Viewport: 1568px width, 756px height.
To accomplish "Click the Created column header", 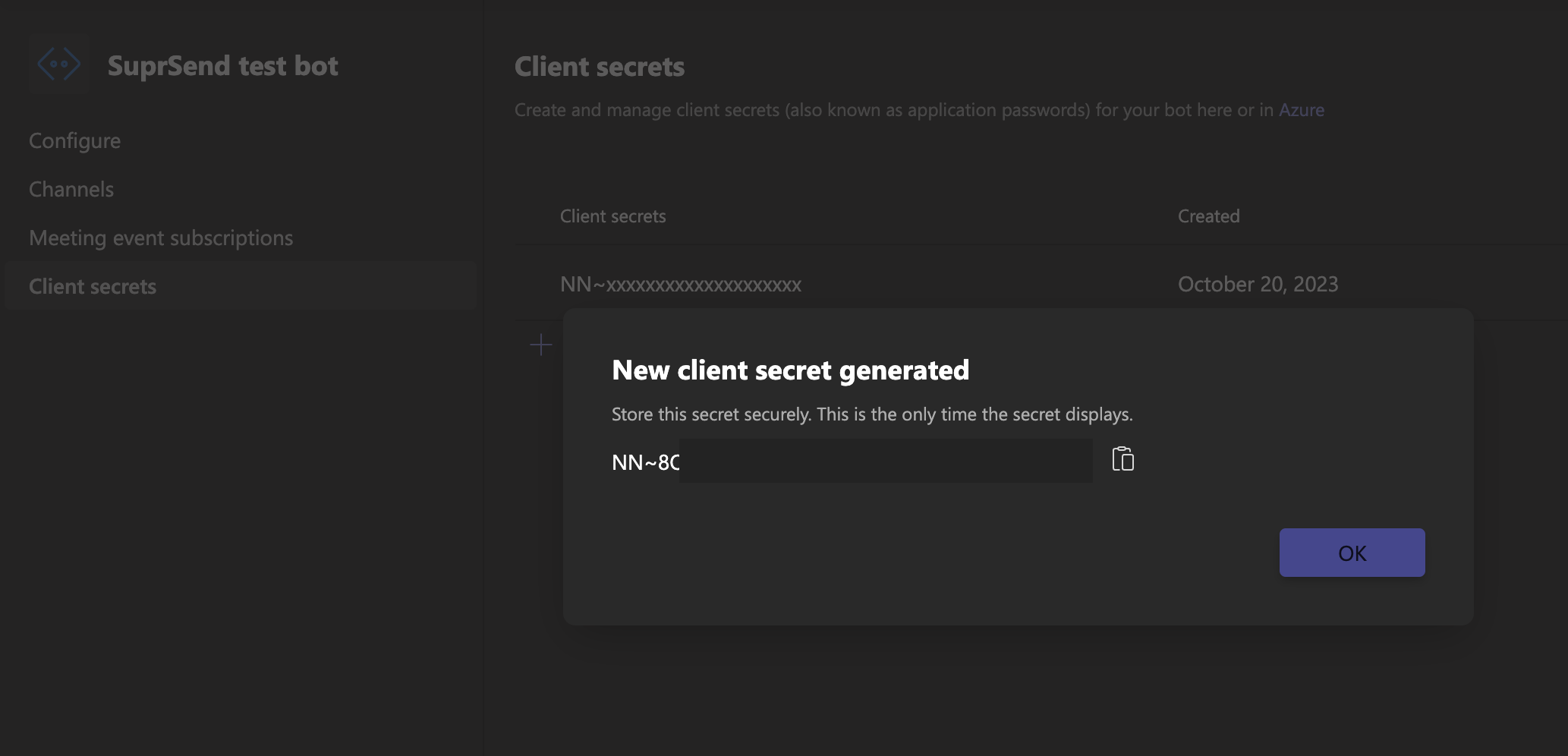I will click(1208, 216).
